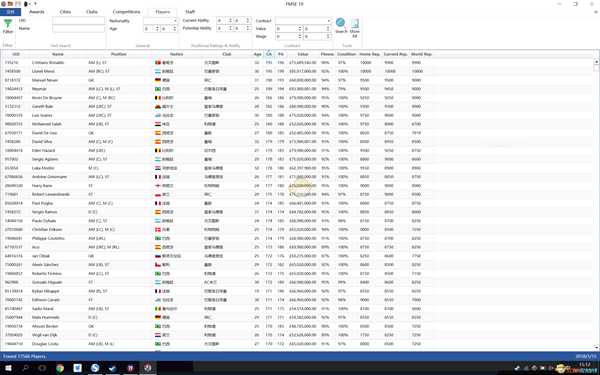Switch to the Clubs tab

(92, 12)
